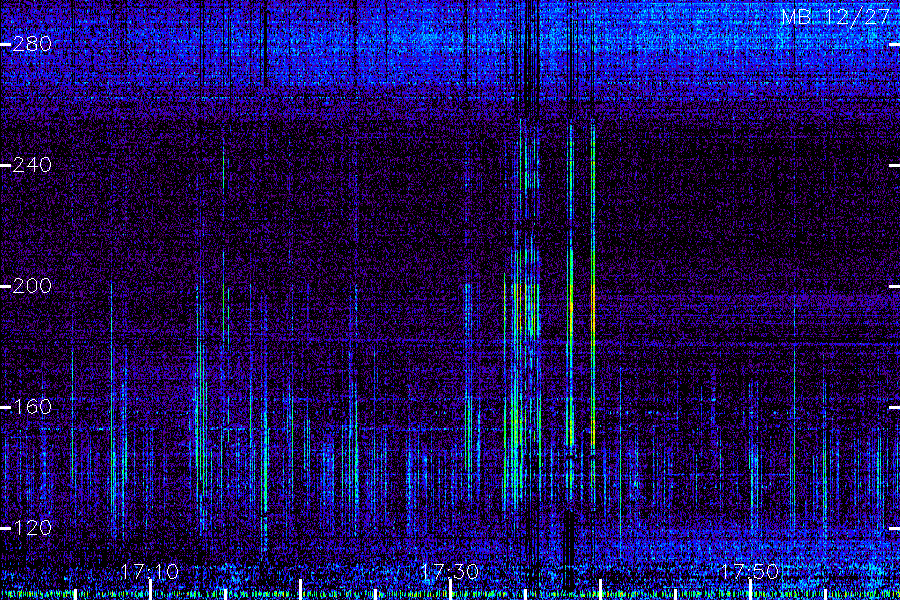Click the 280 frequency axis label
The height and width of the screenshot is (600, 900).
(x=32, y=44)
